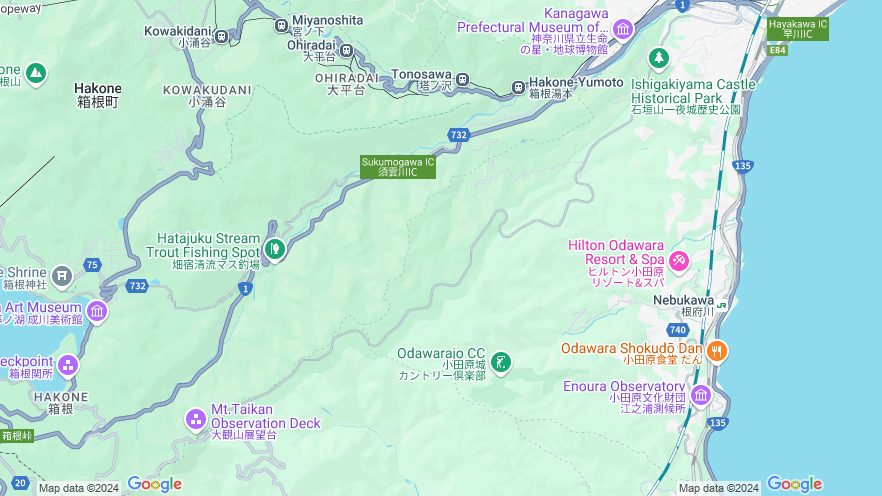This screenshot has height=496, width=882.
Task: Select the Ishigakiyama Castle Historical Park tree icon
Action: (x=658, y=57)
